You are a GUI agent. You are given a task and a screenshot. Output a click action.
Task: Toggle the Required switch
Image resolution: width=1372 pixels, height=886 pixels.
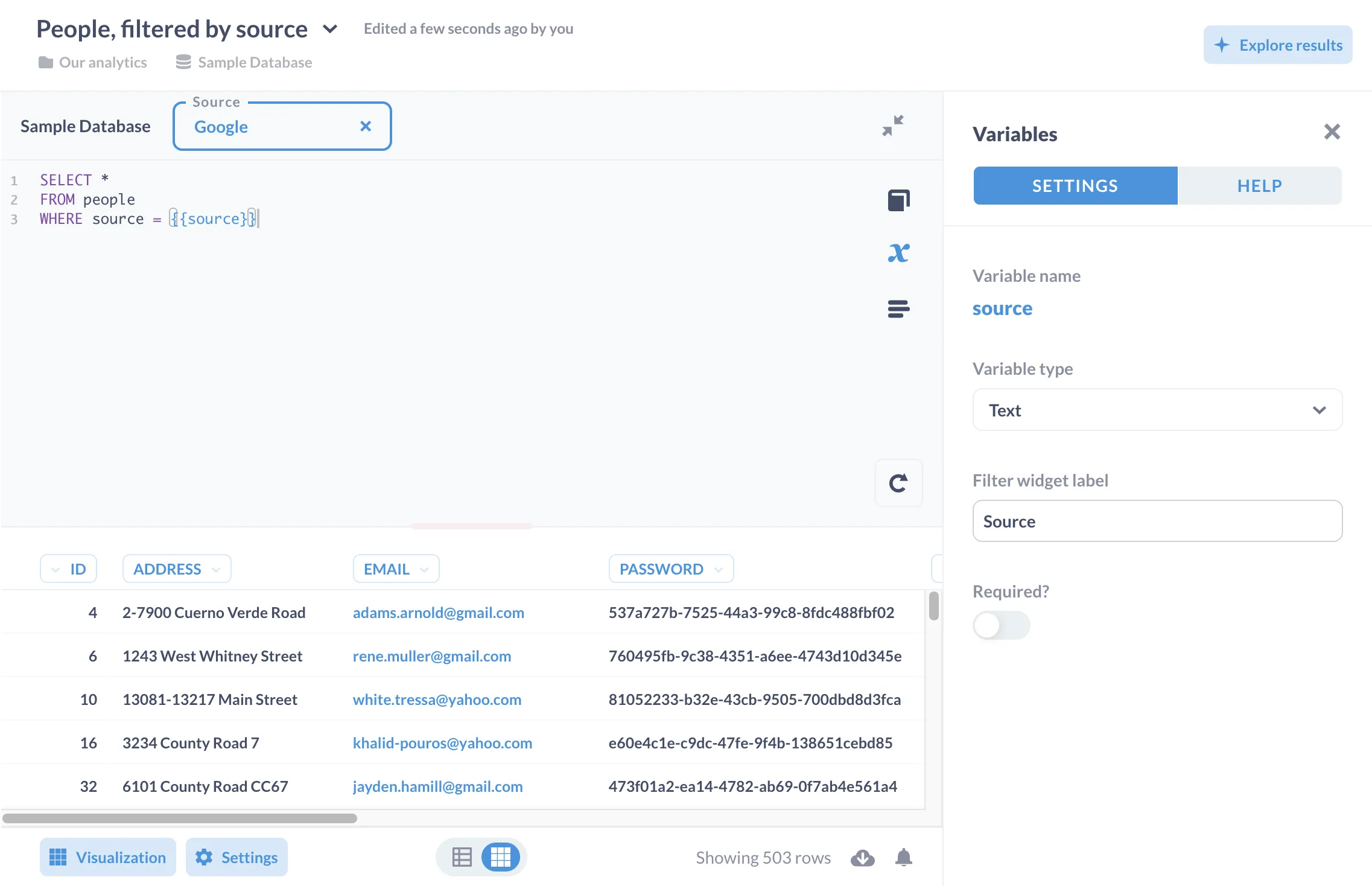click(x=1000, y=625)
